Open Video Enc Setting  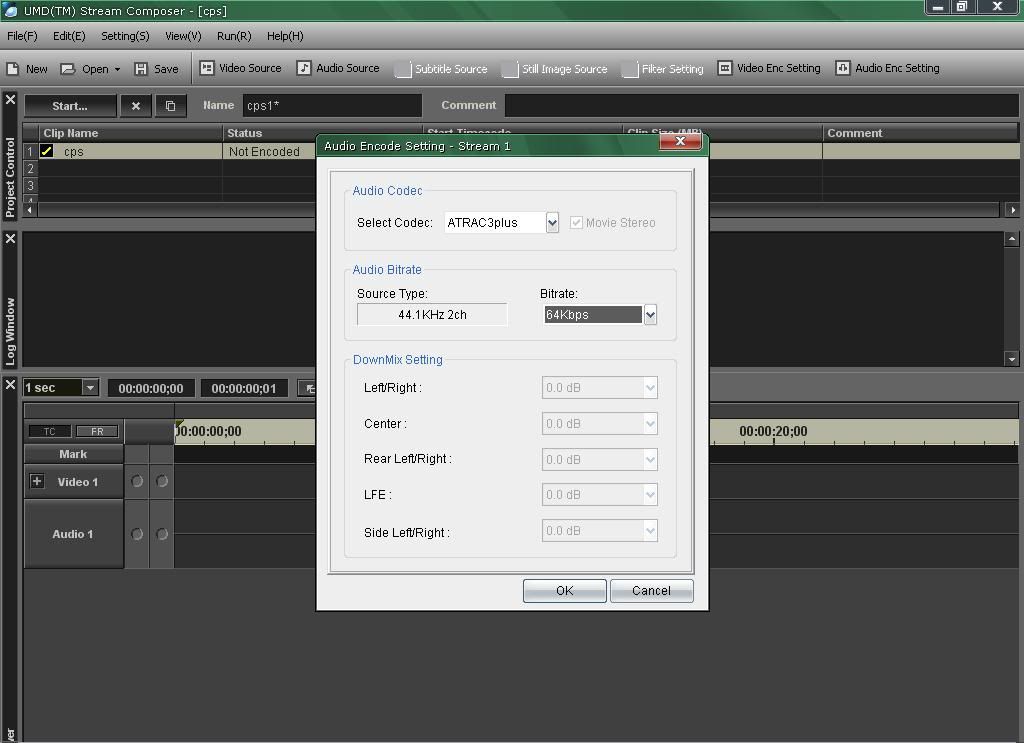769,68
